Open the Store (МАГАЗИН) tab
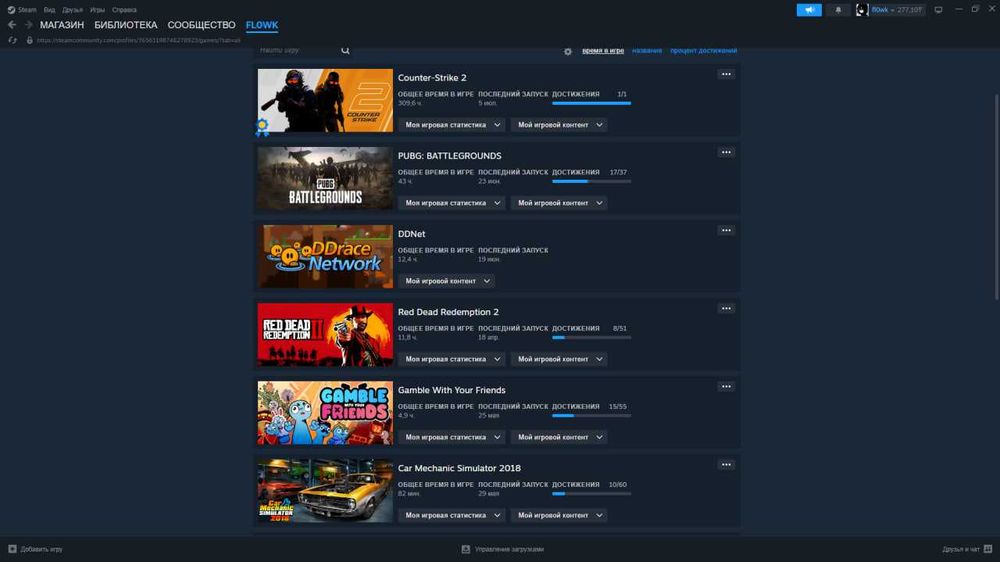Image resolution: width=1000 pixels, height=562 pixels. (x=62, y=25)
